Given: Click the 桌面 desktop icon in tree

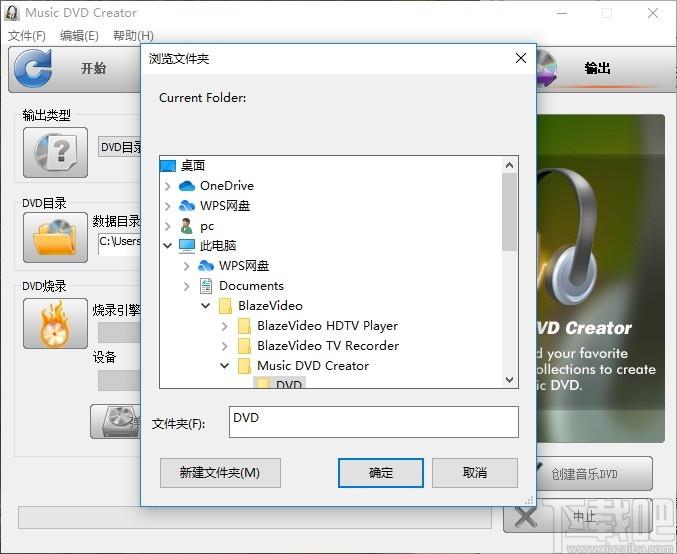Looking at the screenshot, I should (x=168, y=165).
